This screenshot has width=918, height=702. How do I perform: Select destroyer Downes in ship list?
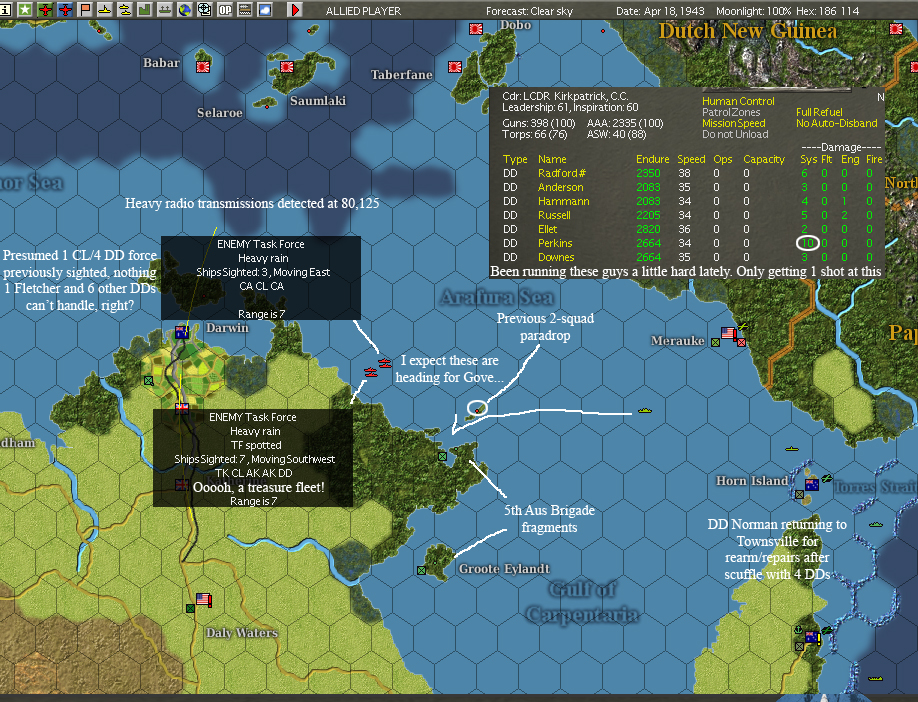tap(556, 258)
